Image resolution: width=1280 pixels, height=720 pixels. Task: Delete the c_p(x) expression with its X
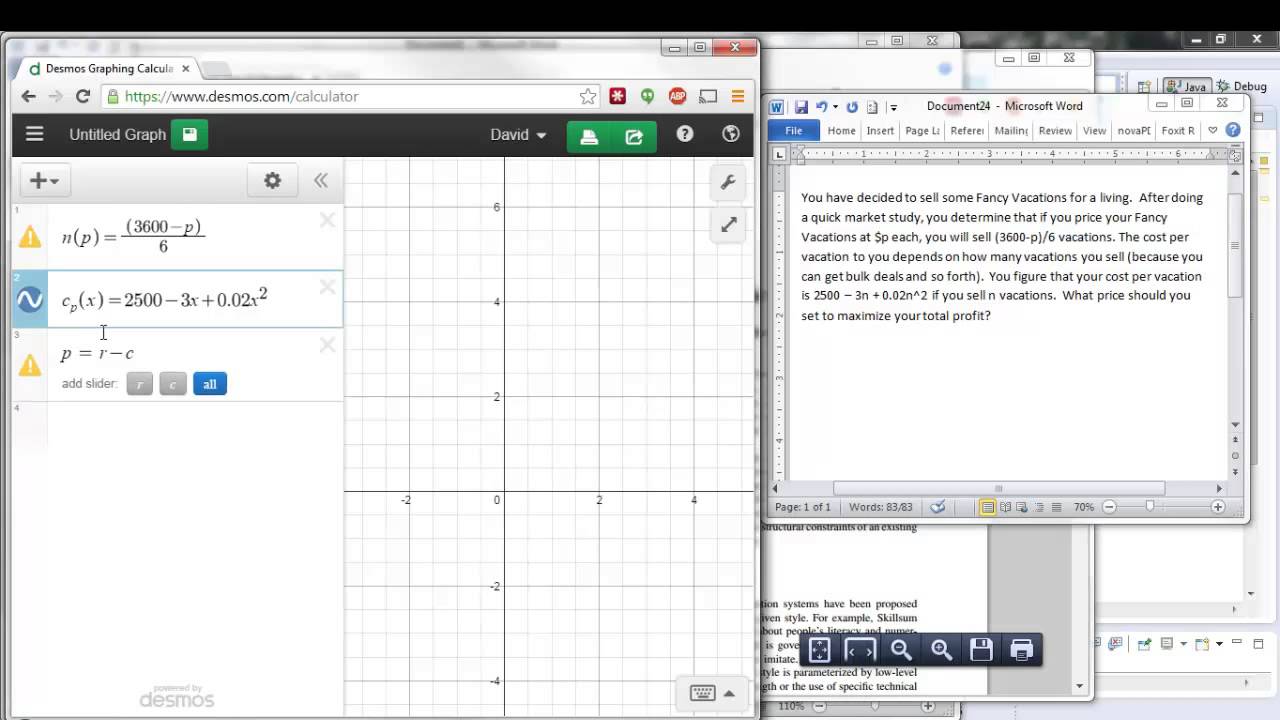click(x=327, y=288)
